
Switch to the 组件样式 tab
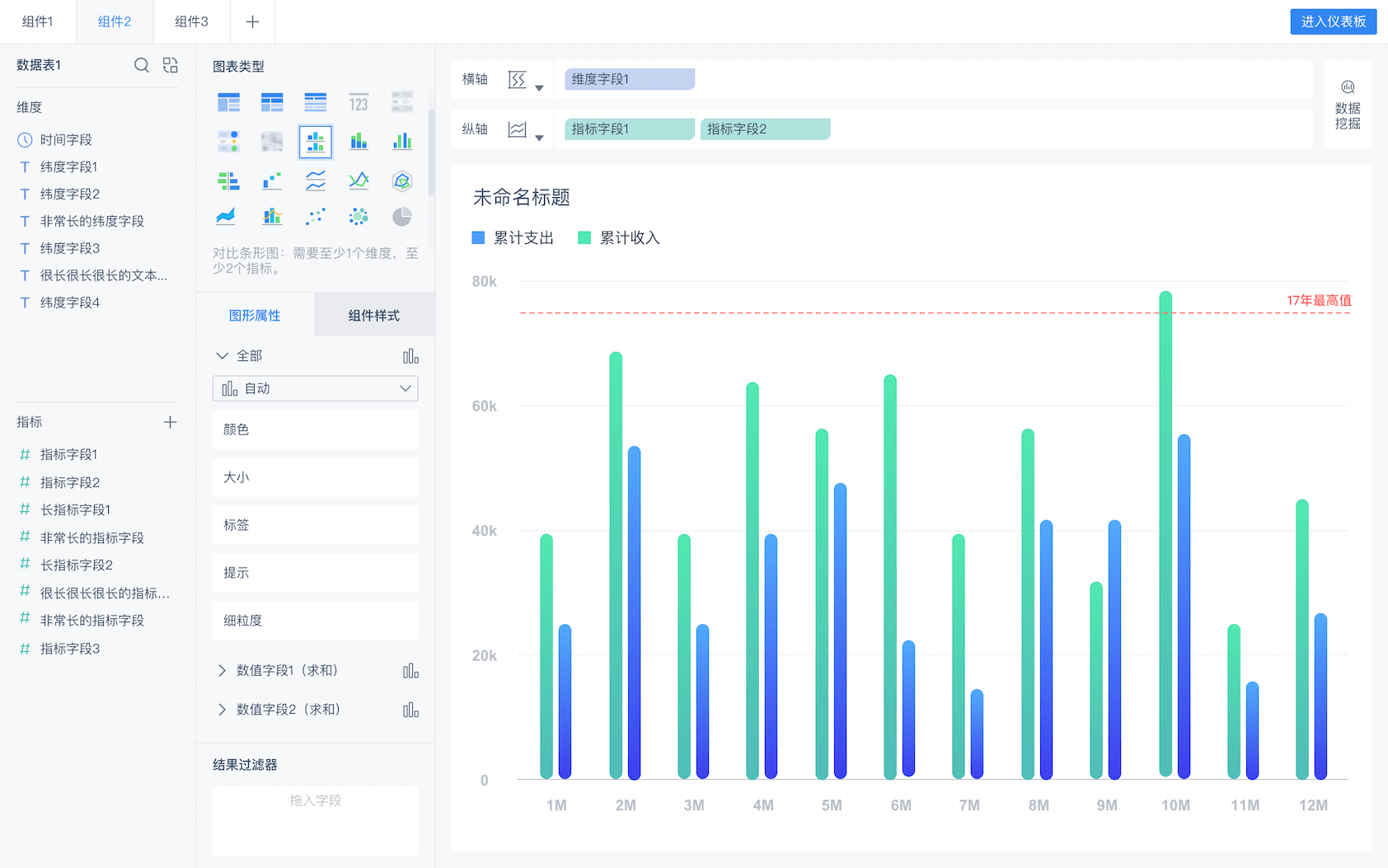(373, 316)
